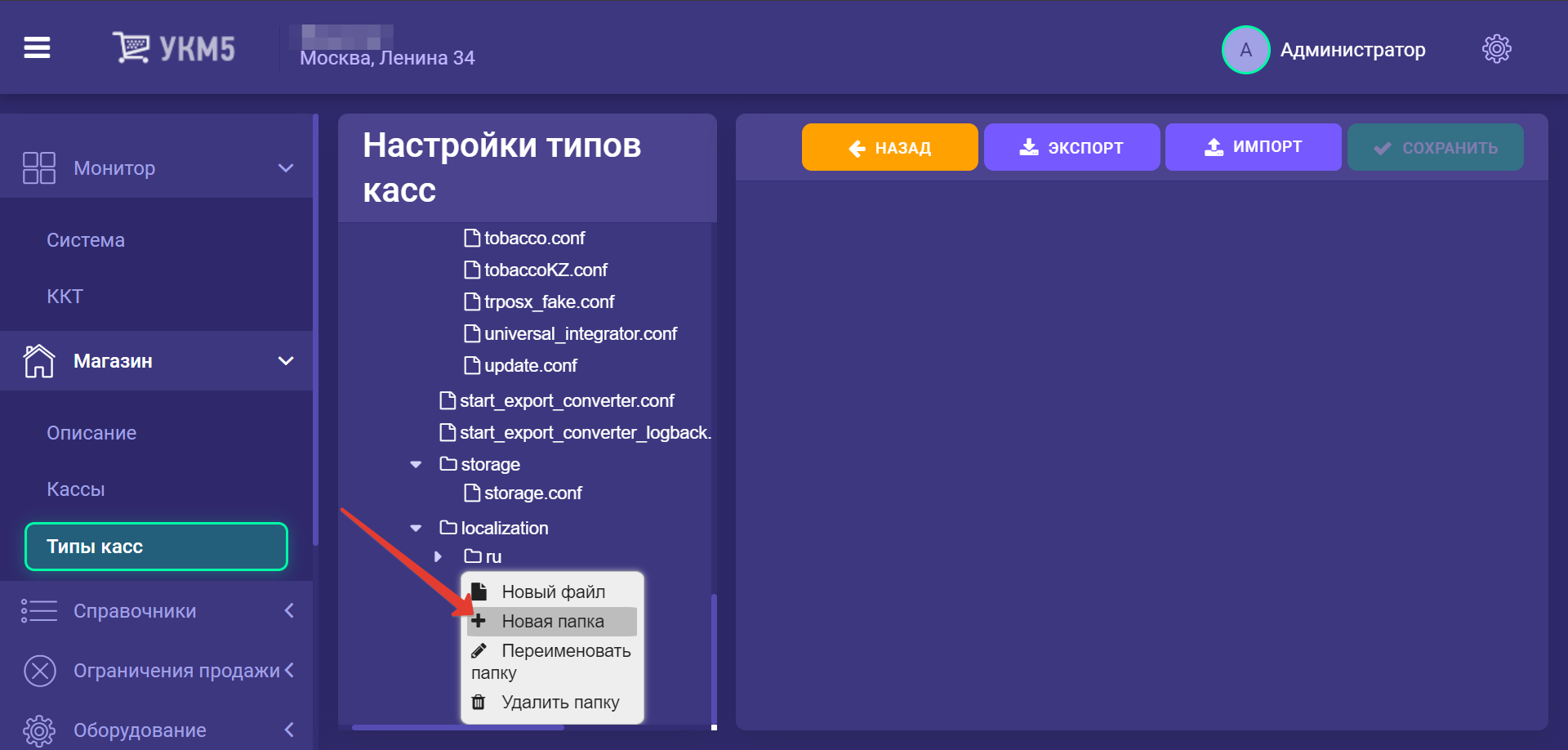Click the file tree vertical scrollbar
The height and width of the screenshot is (750, 1568).
(714, 658)
